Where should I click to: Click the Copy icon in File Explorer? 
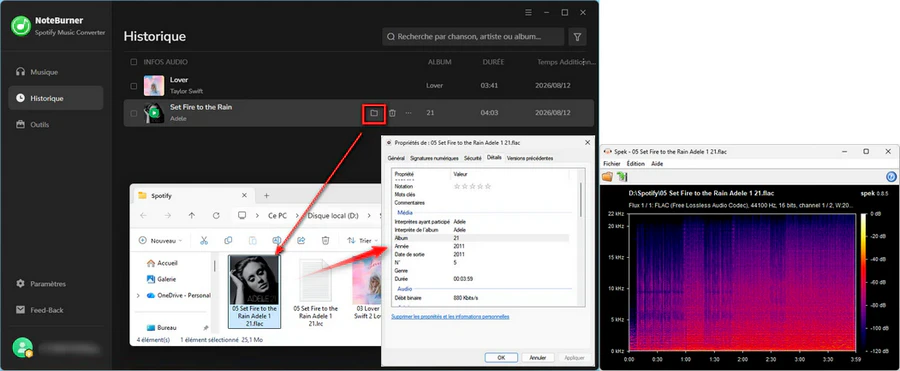coord(228,241)
